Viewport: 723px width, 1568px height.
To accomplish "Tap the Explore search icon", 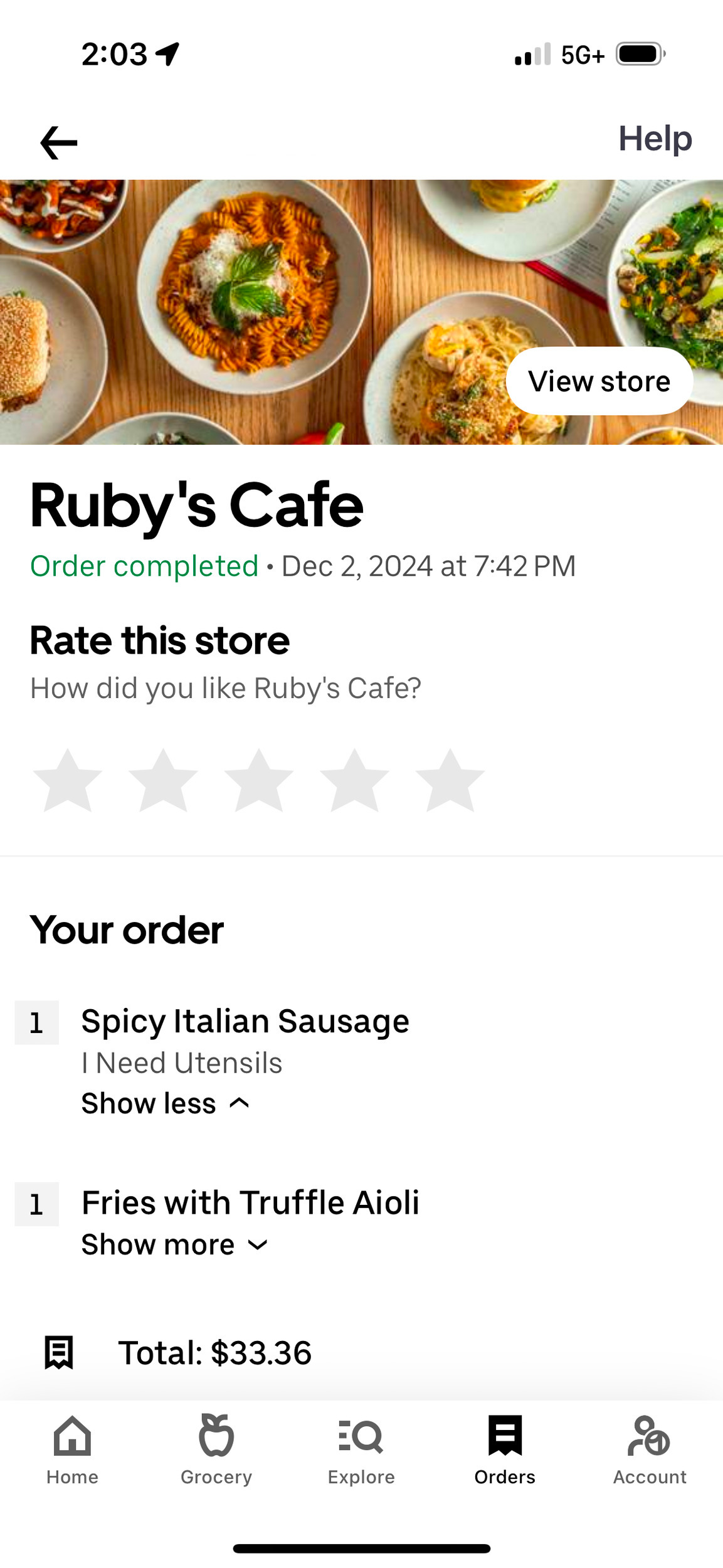I will 361,1436.
